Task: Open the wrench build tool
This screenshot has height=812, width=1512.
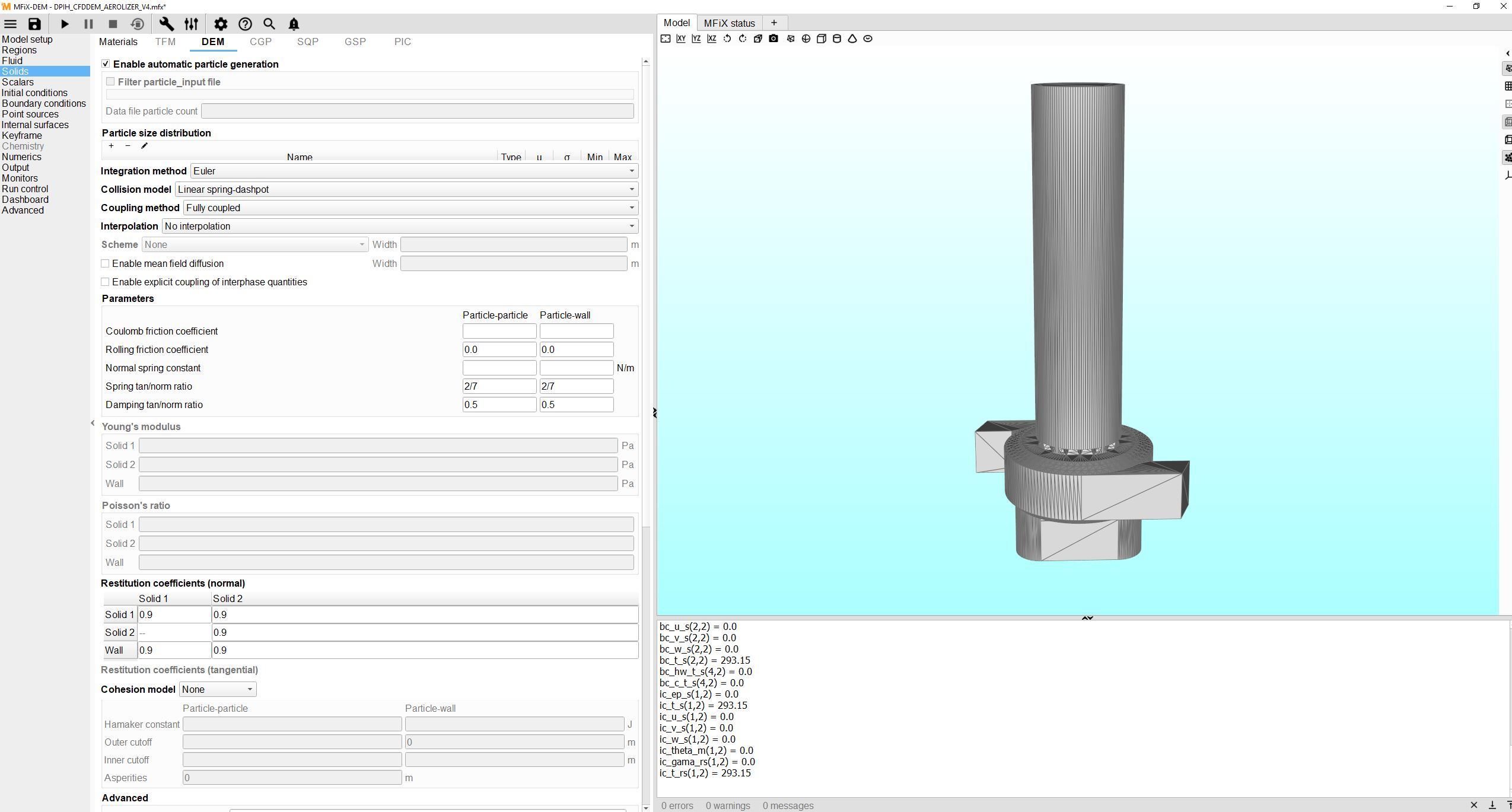Action: tap(167, 24)
